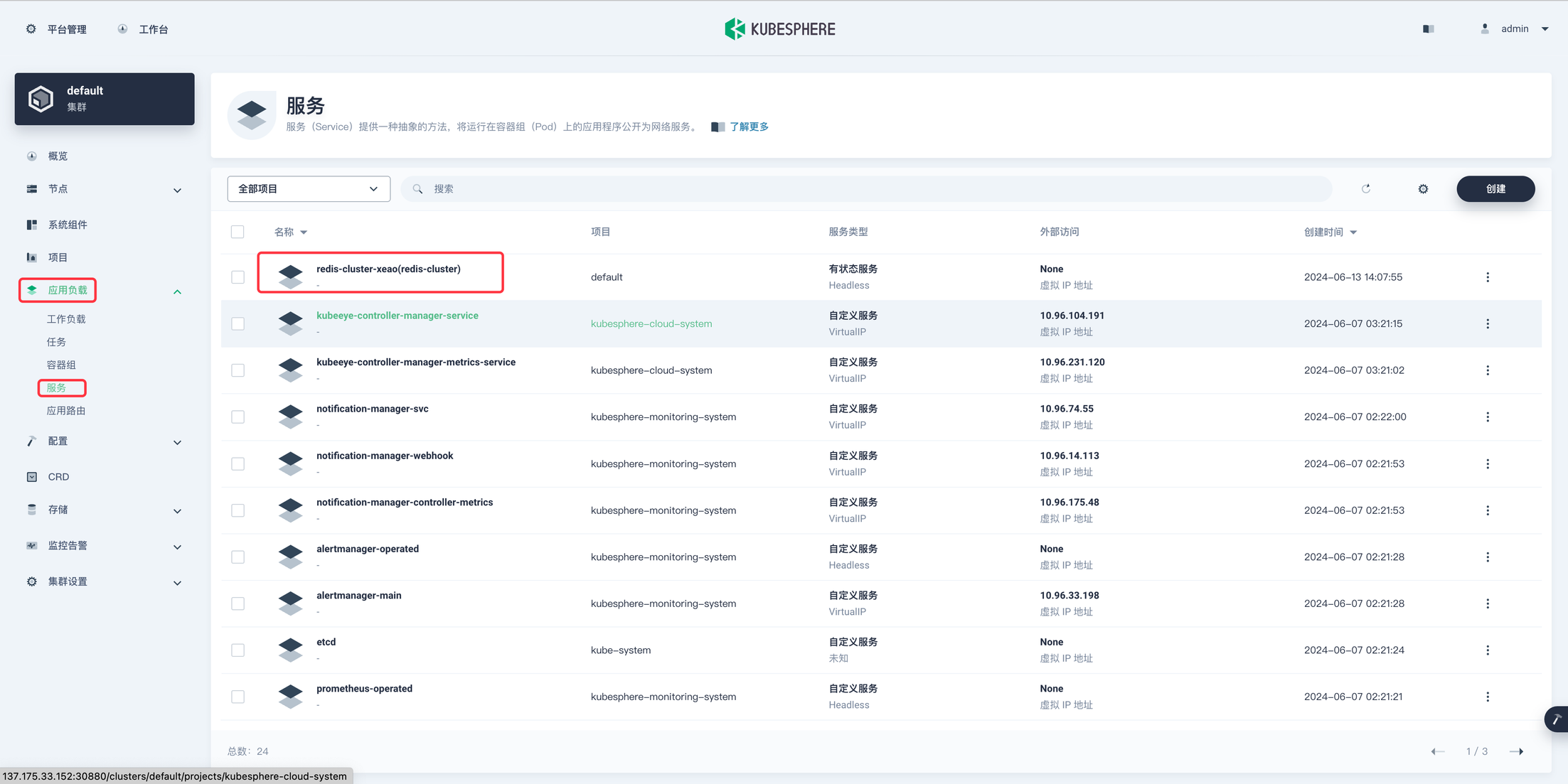Open the admin account dropdown arrow

[1545, 29]
